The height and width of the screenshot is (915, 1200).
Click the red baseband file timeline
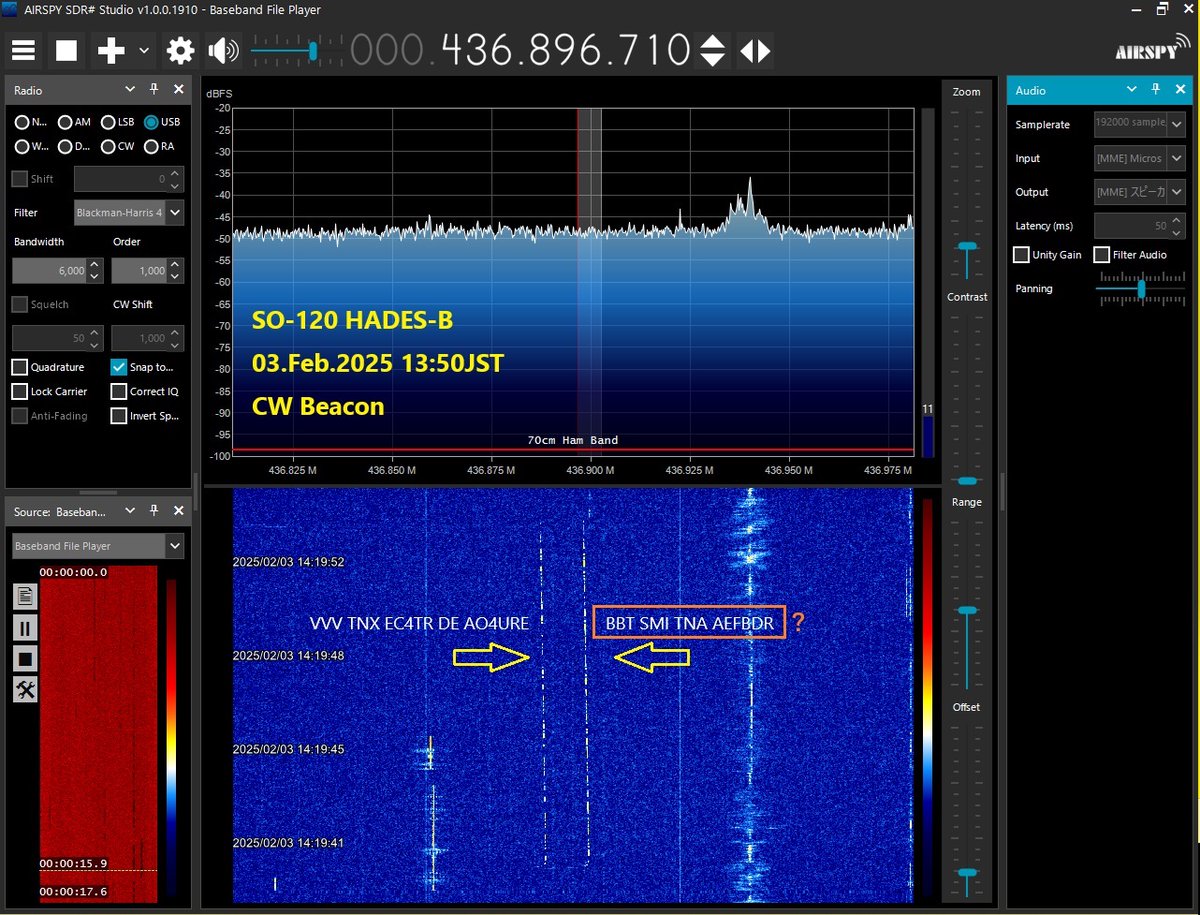tap(98, 735)
